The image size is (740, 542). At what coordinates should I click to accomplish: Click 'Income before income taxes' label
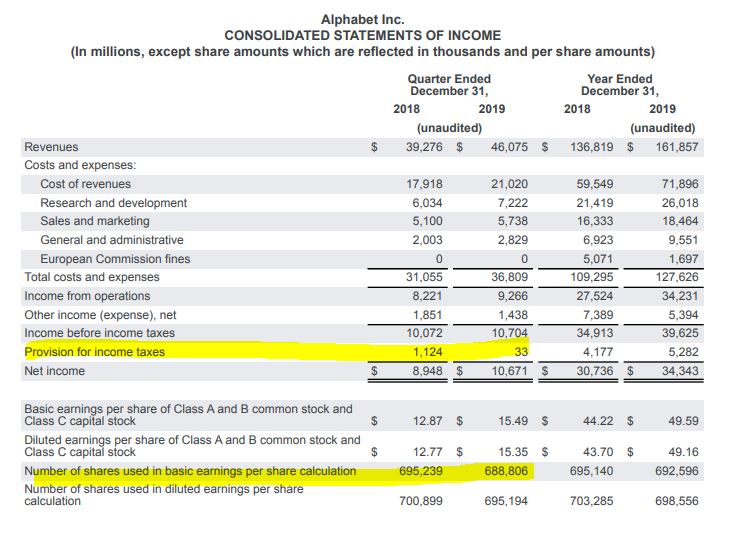[100, 333]
